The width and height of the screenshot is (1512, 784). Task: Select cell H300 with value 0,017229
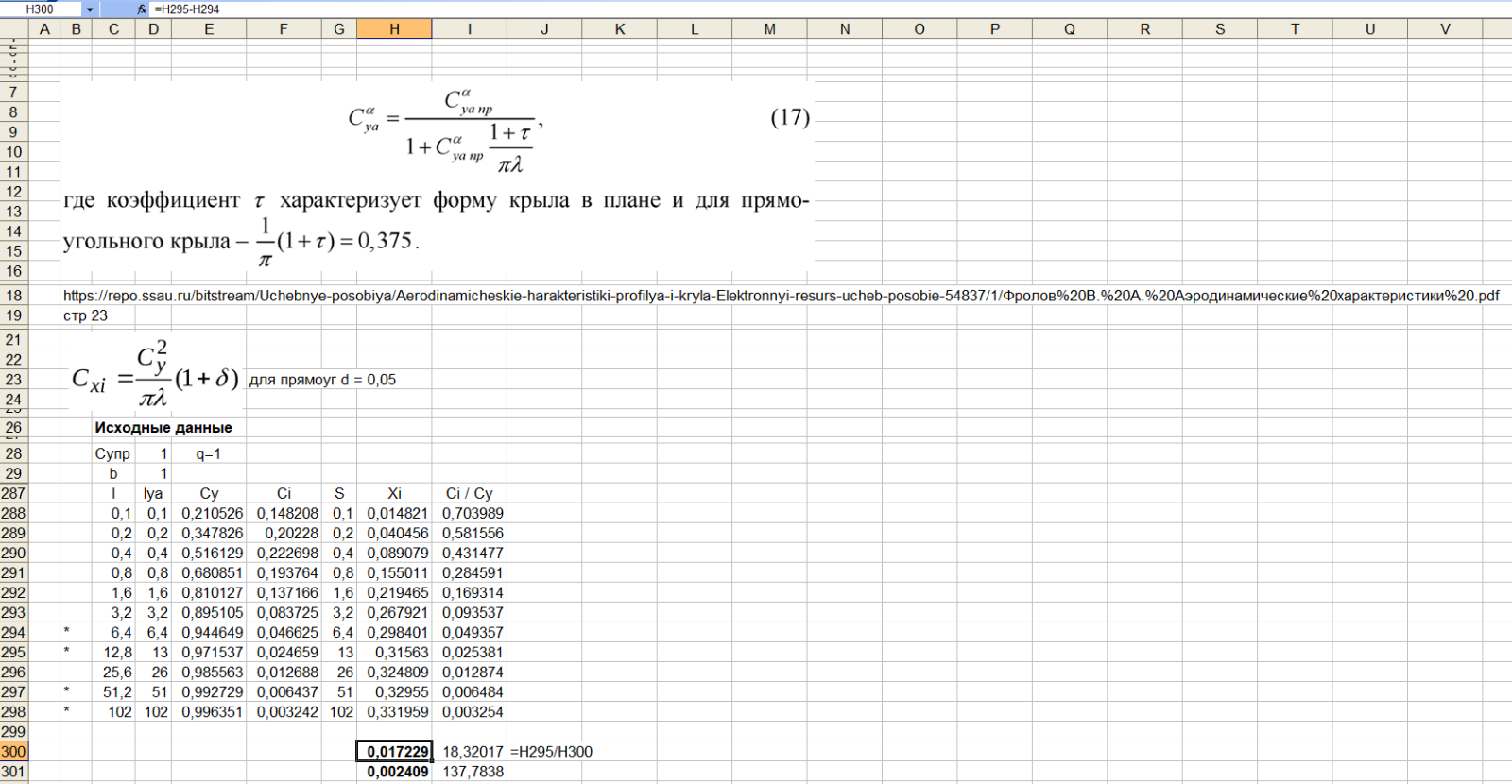(x=394, y=752)
